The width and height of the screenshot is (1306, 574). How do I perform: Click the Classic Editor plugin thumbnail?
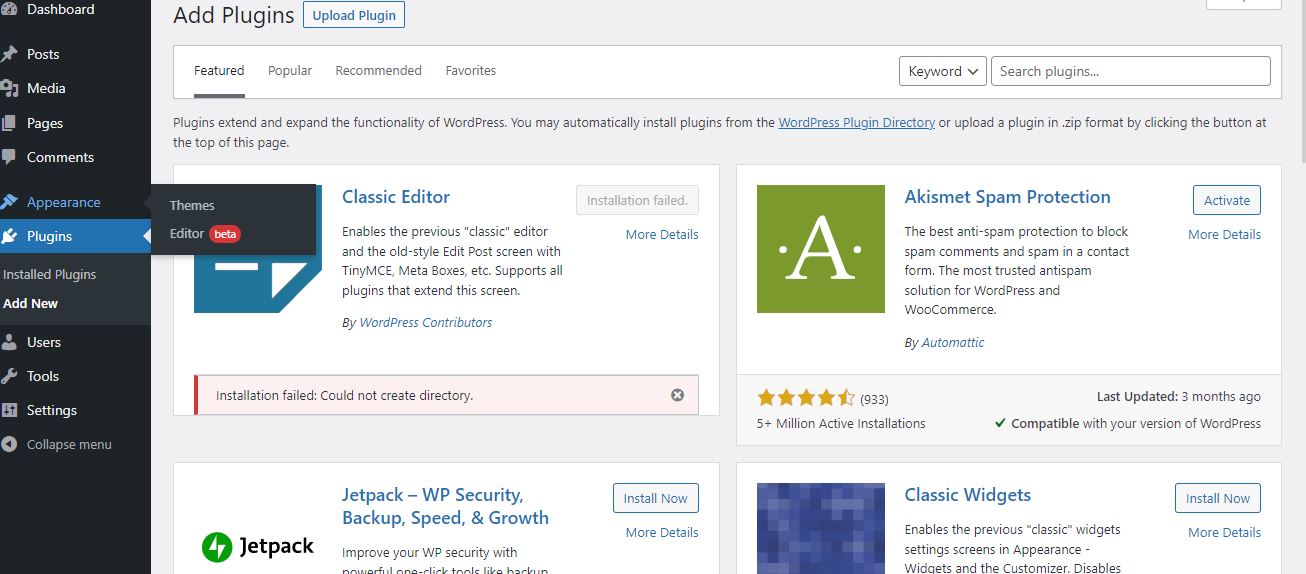point(258,248)
